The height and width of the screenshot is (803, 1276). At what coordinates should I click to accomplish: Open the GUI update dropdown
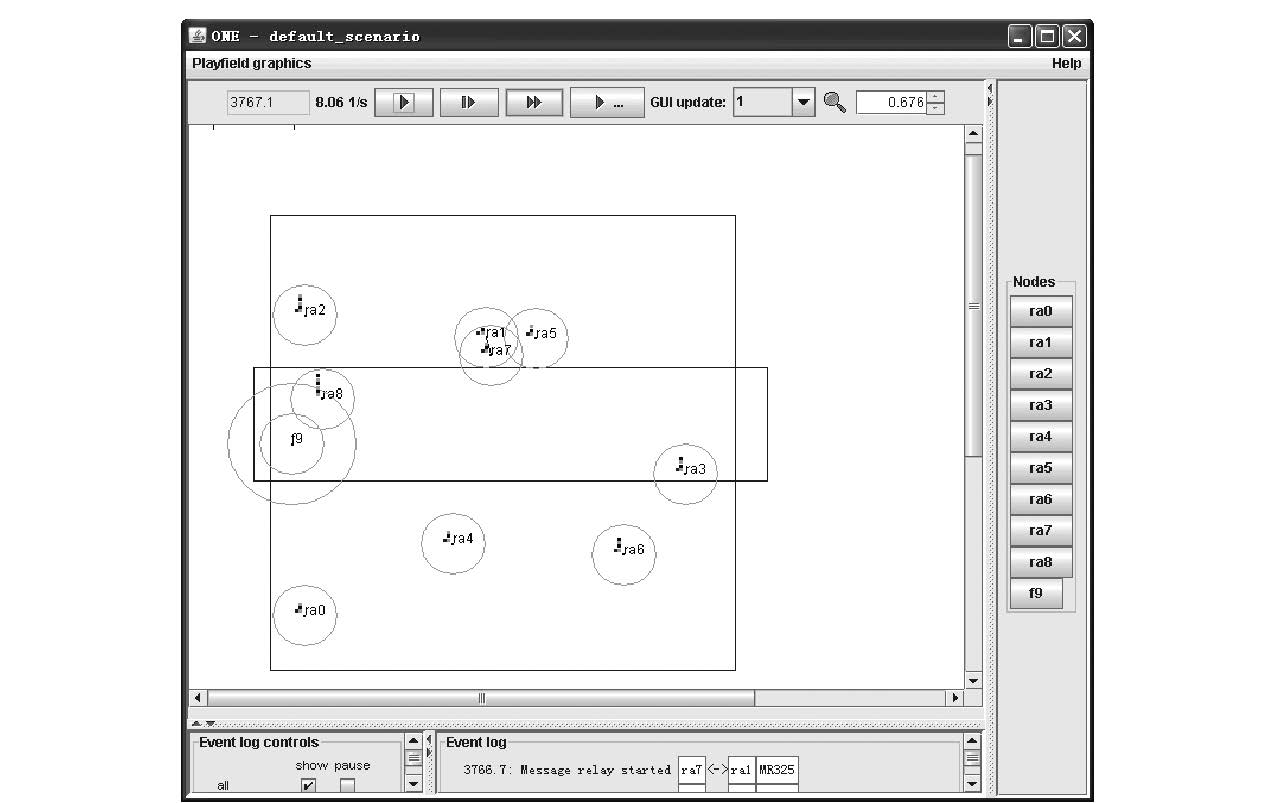(x=804, y=102)
